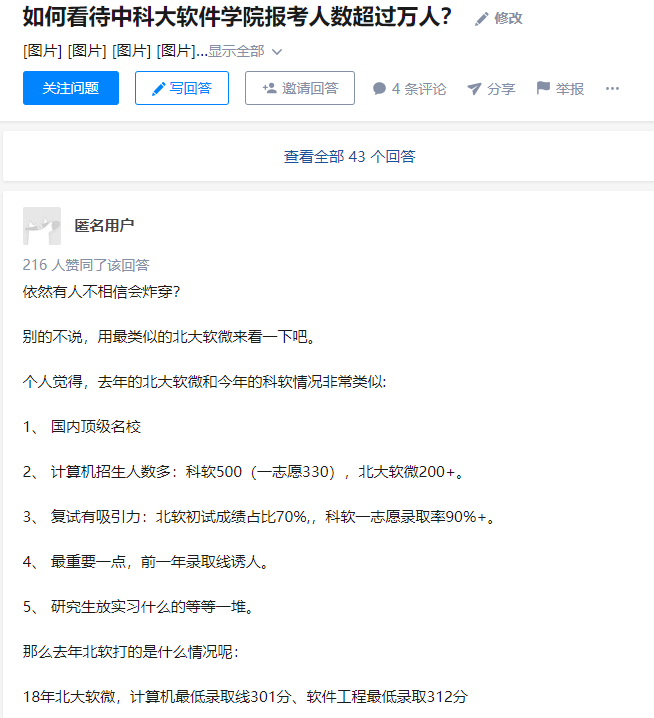Click the line 1、国内顶级名校
Image resolution: width=654 pixels, height=718 pixels.
click(82, 426)
